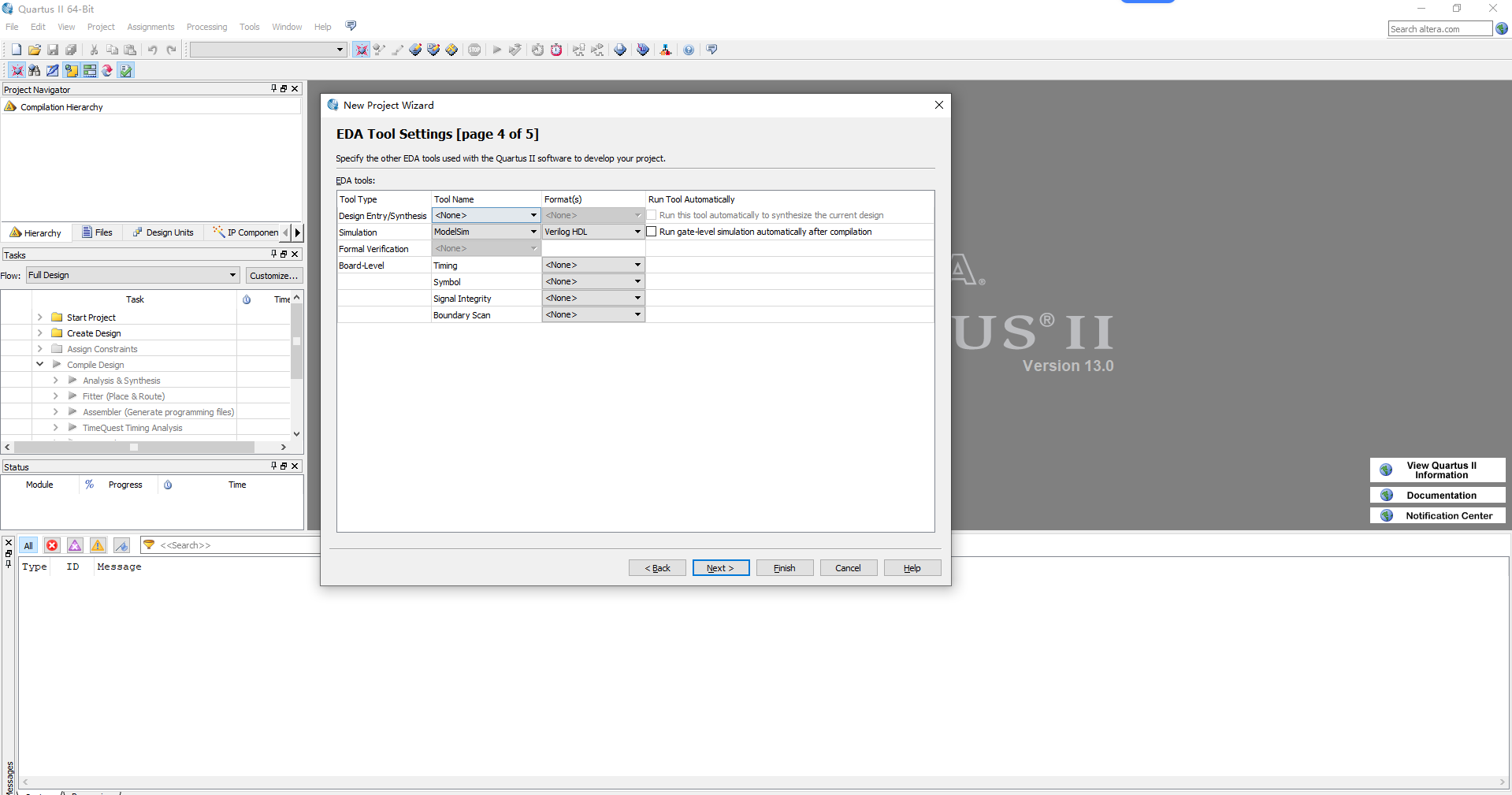Open the Tools menu
The image size is (1512, 795).
pos(249,27)
